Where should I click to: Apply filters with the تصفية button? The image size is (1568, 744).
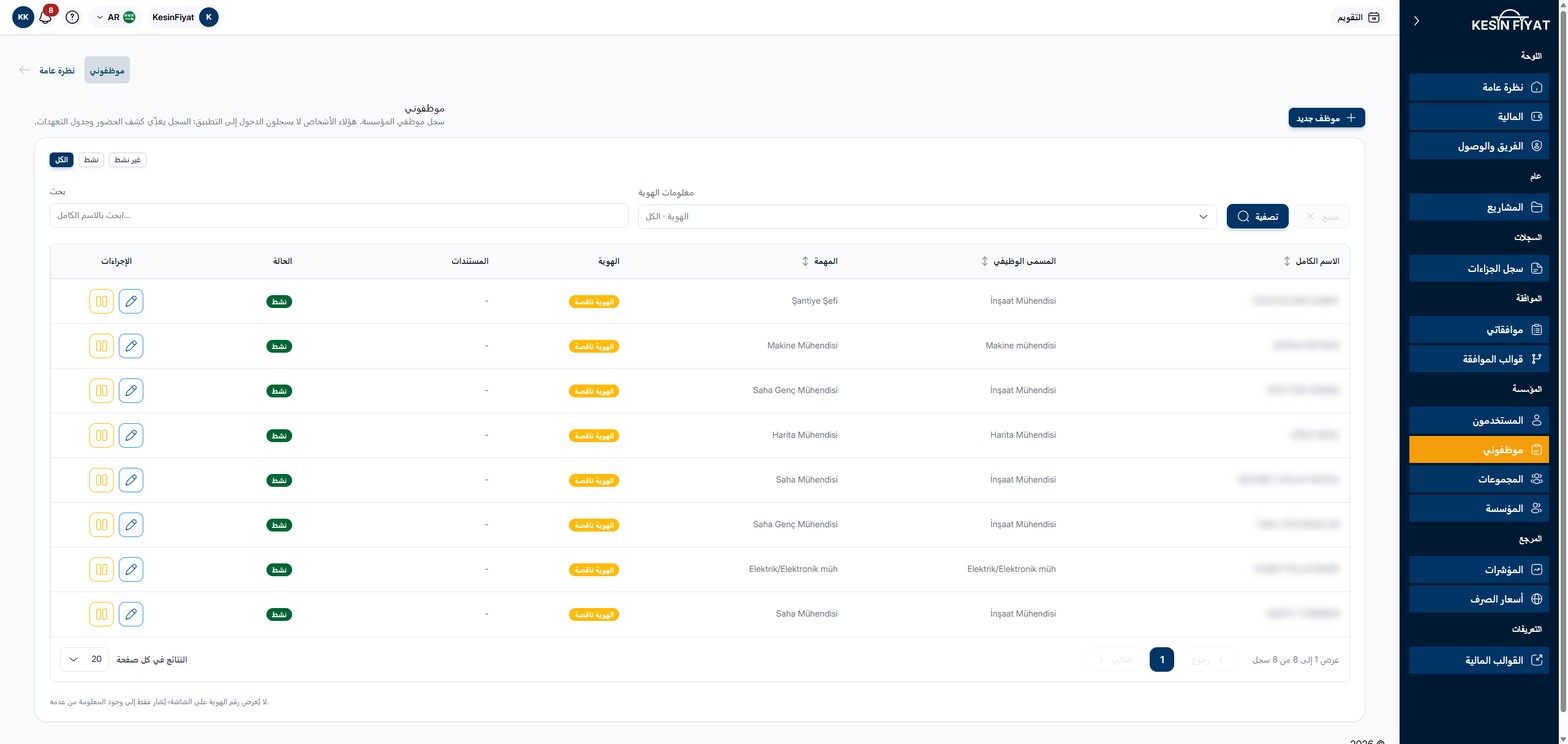[1258, 216]
